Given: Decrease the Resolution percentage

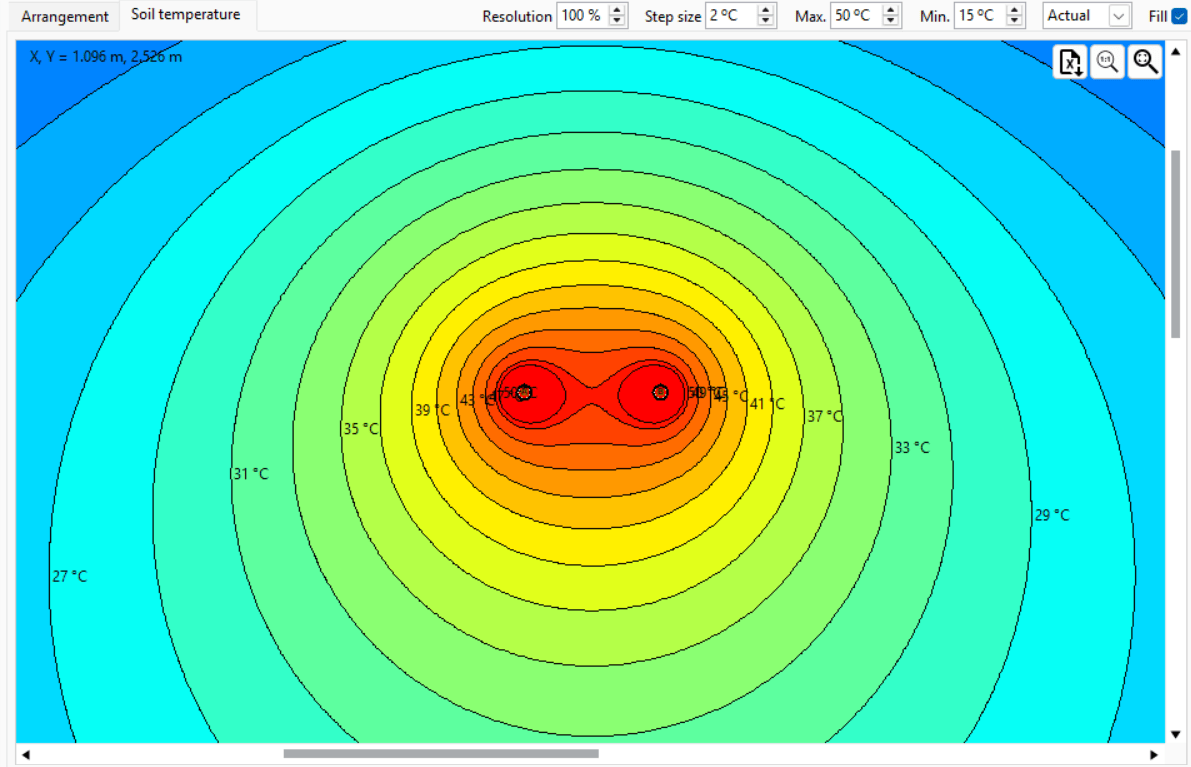Looking at the screenshot, I should click(616, 21).
